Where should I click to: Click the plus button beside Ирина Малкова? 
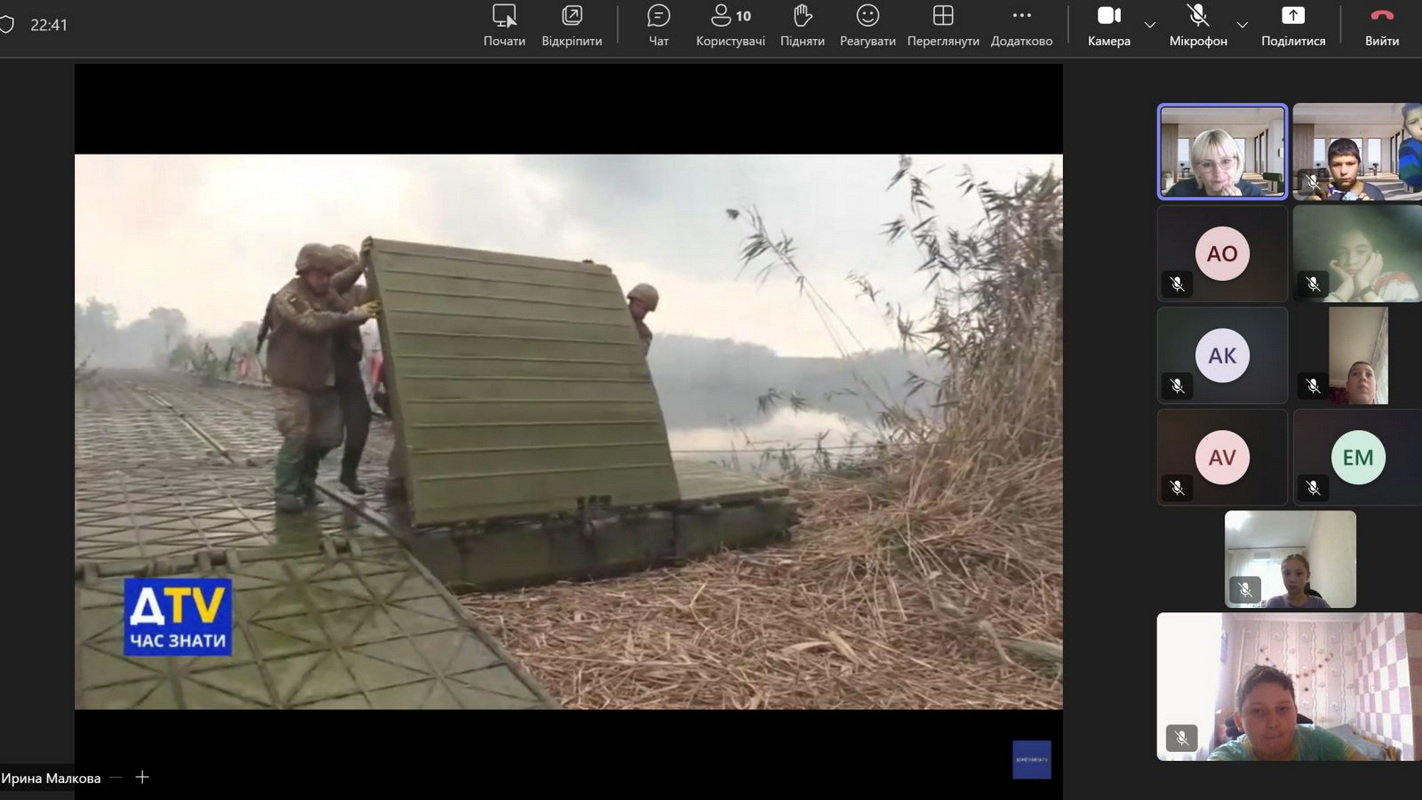(142, 777)
